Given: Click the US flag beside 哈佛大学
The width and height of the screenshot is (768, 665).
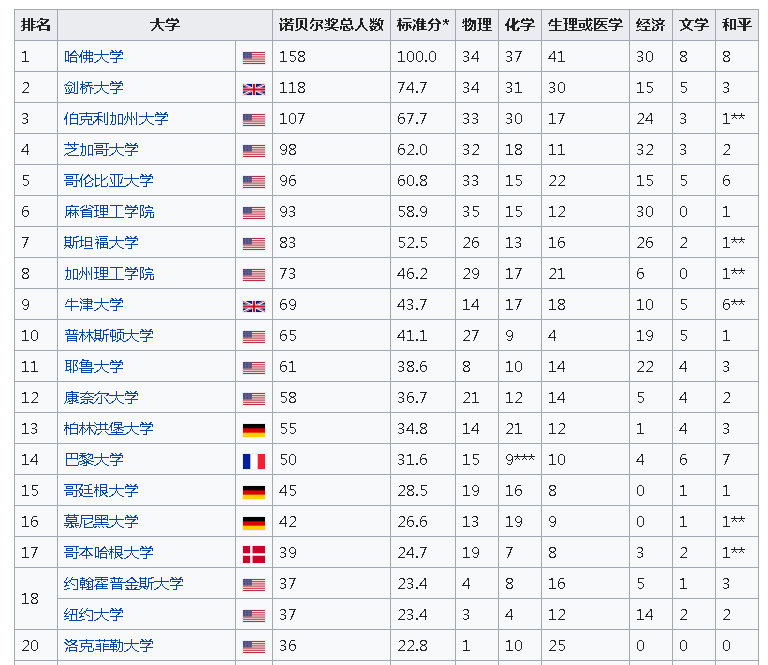Looking at the screenshot, I should coord(254,58).
